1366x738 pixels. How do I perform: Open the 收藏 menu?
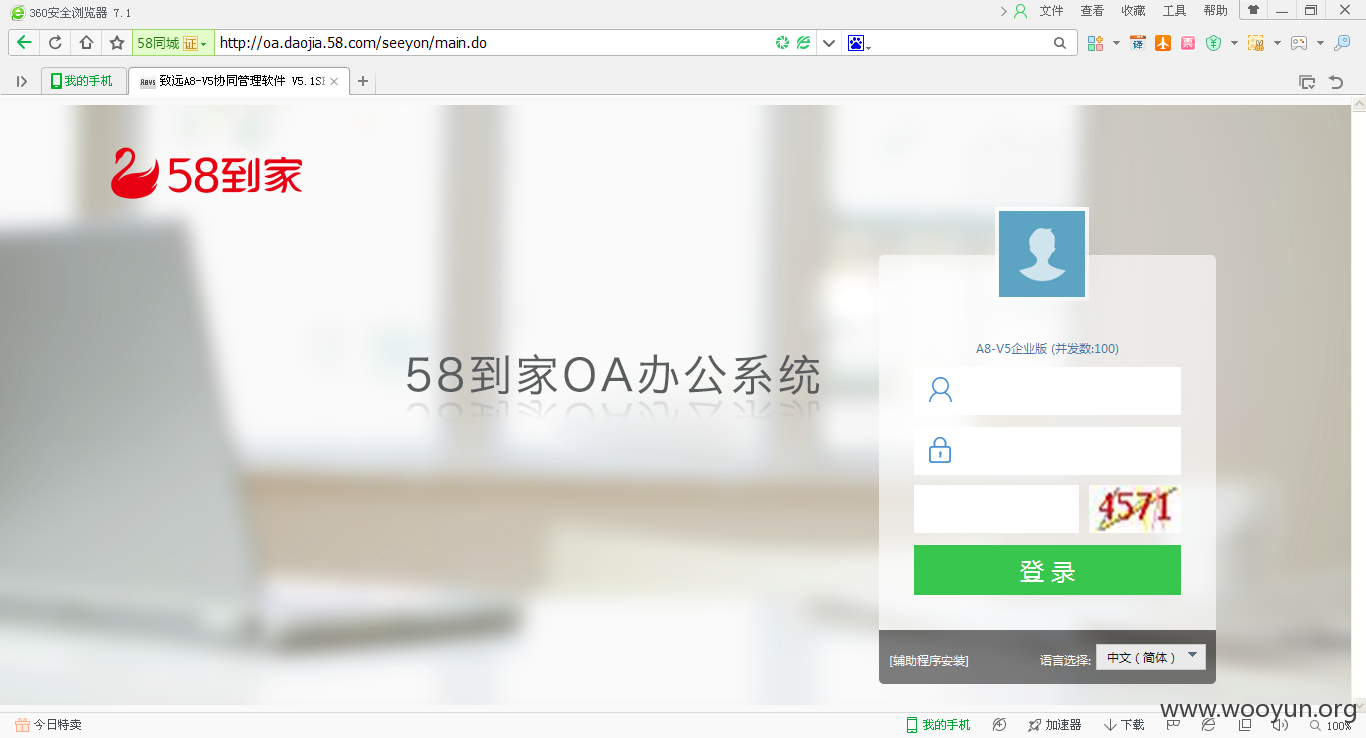(x=1133, y=11)
